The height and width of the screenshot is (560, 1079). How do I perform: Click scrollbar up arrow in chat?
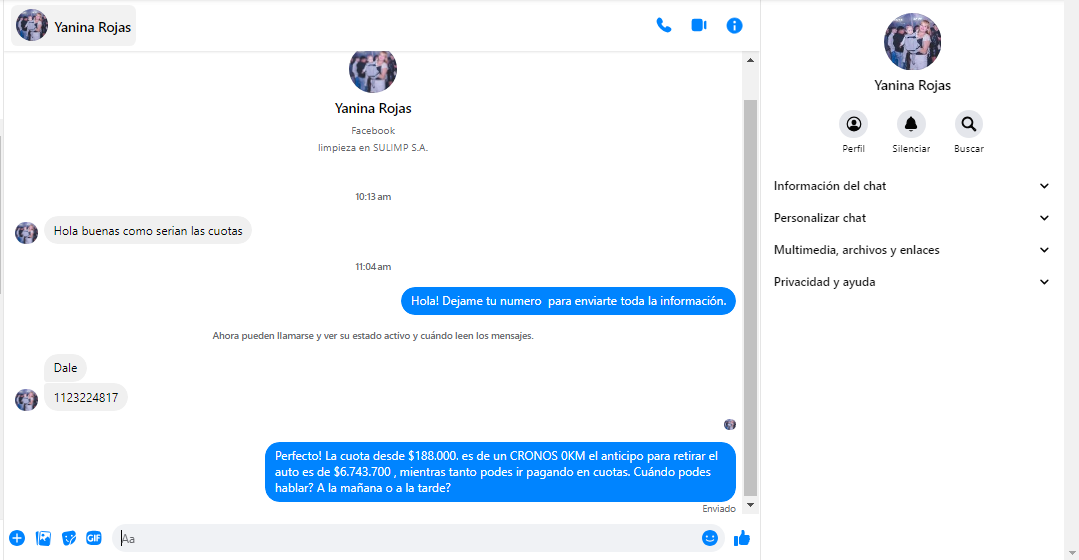point(750,61)
